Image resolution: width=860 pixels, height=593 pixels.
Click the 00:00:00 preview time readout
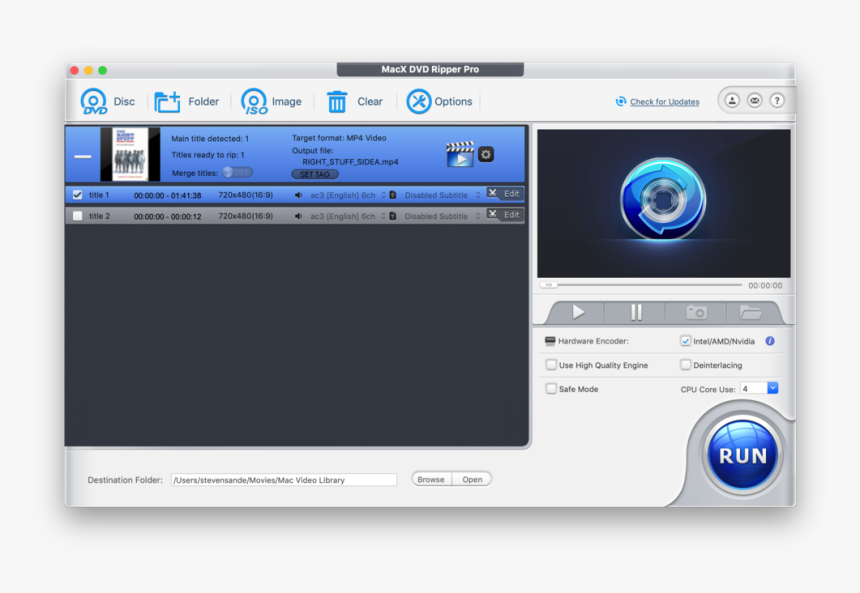pyautogui.click(x=765, y=285)
